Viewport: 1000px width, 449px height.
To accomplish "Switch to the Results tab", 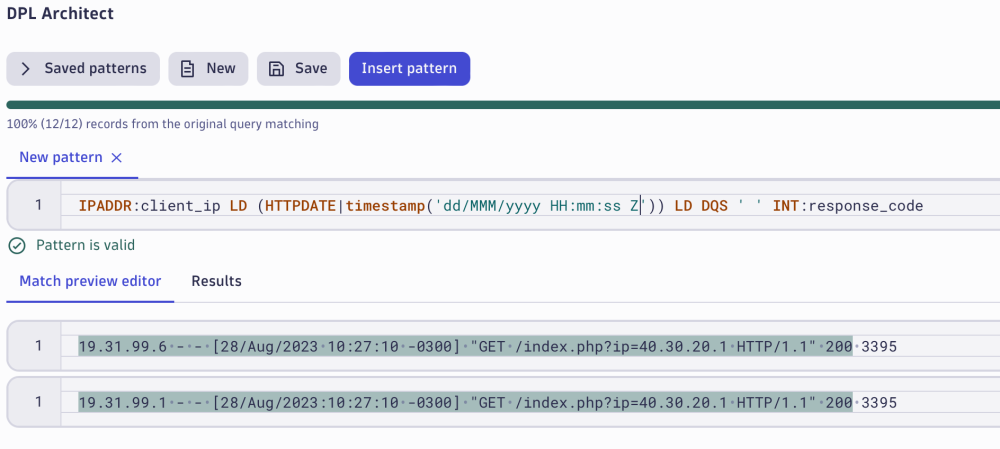I will 216,282.
